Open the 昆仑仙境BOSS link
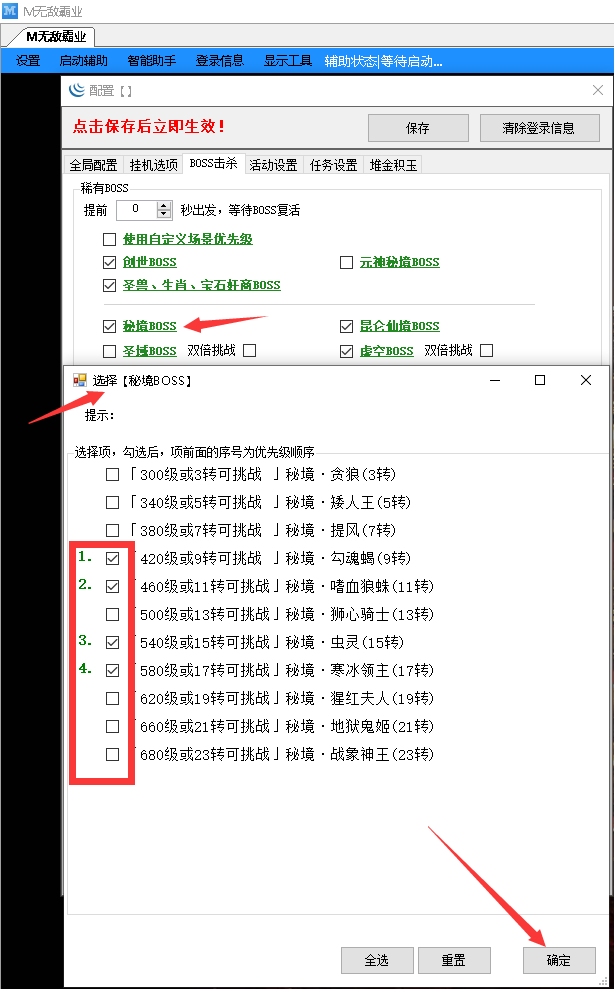Screen dimensions: 614x989 [x=399, y=326]
